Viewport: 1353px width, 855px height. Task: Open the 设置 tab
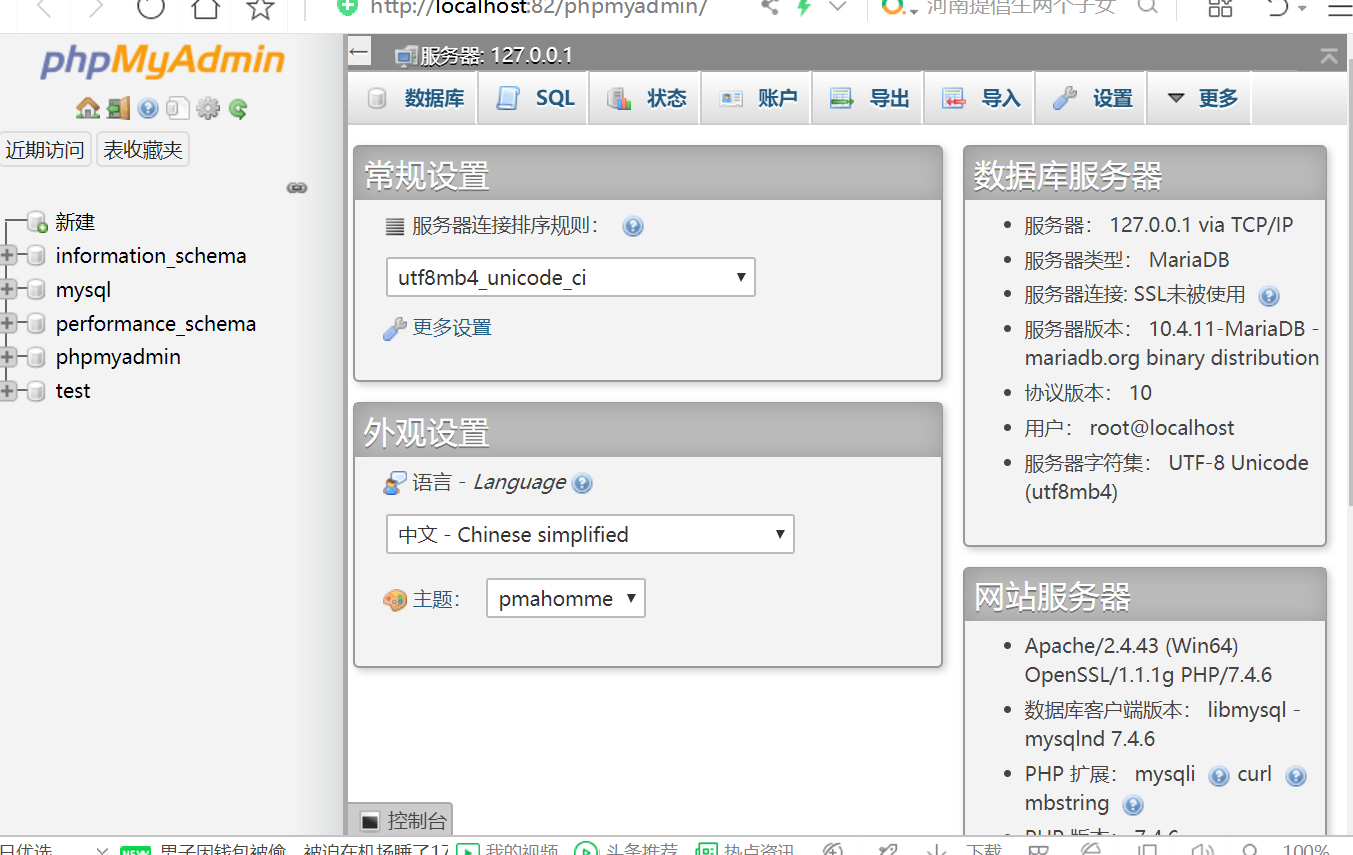[x=1092, y=98]
